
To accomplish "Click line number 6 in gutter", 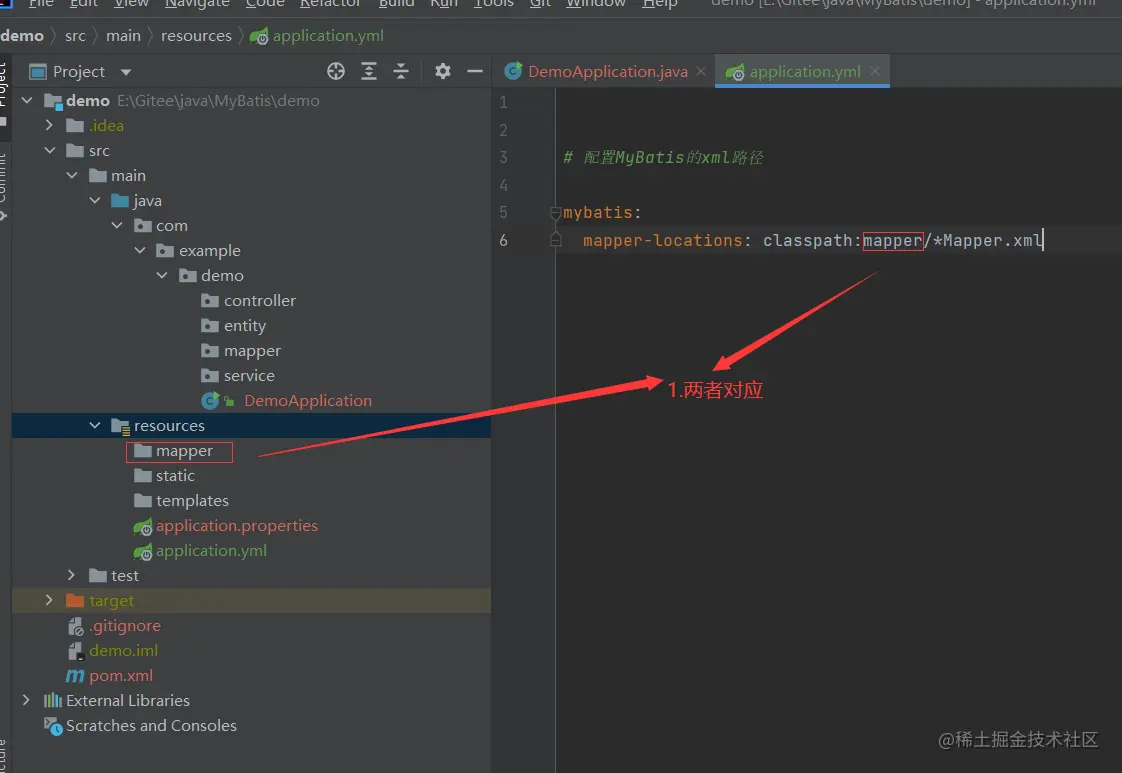I will point(503,240).
